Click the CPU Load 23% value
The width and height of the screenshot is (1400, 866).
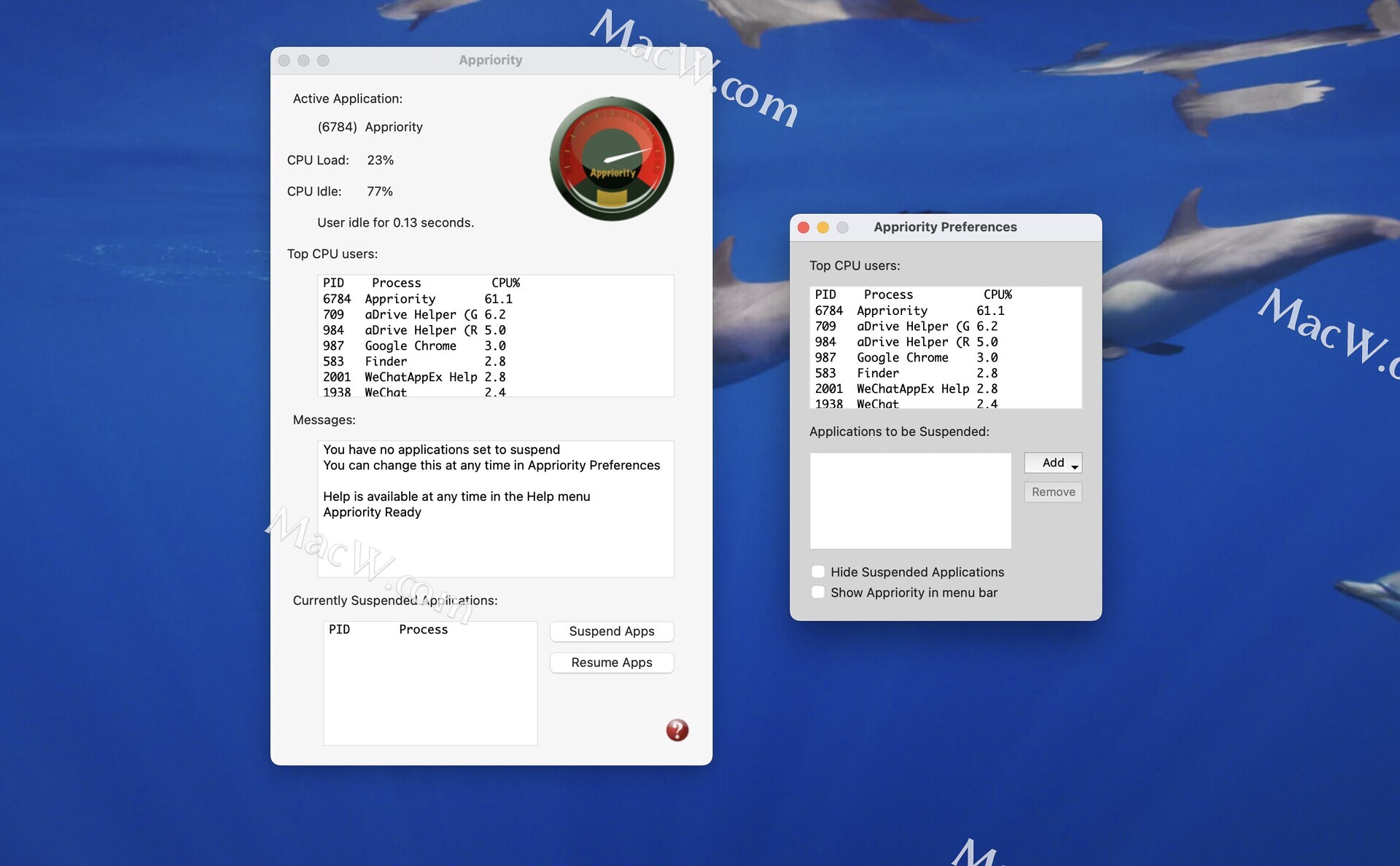[x=380, y=160]
